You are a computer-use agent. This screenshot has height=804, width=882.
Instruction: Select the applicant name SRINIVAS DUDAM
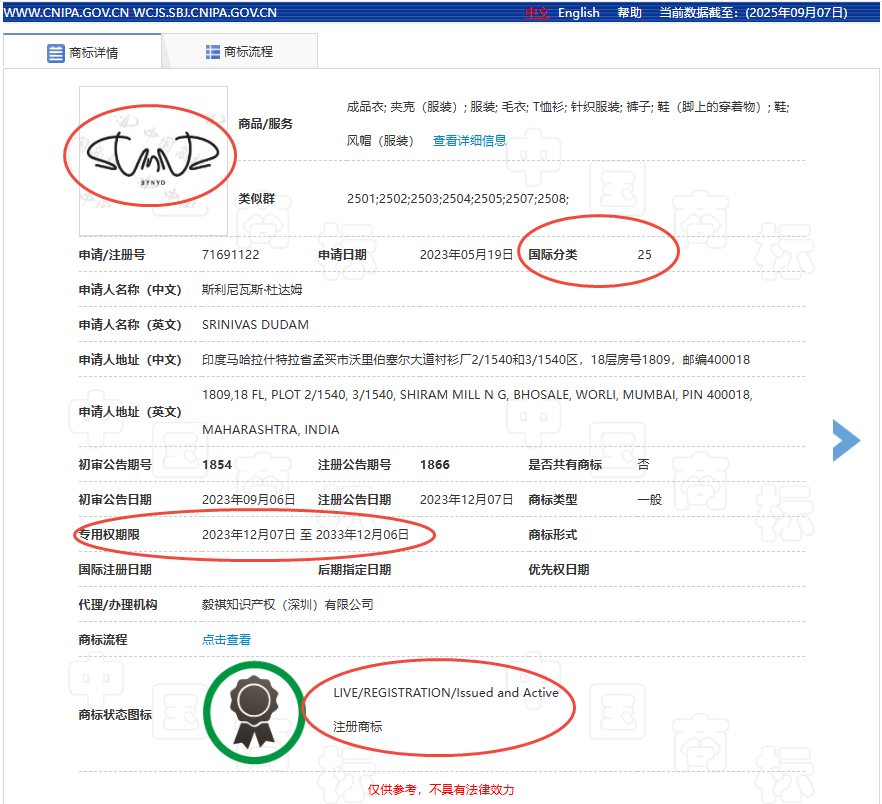click(x=255, y=325)
